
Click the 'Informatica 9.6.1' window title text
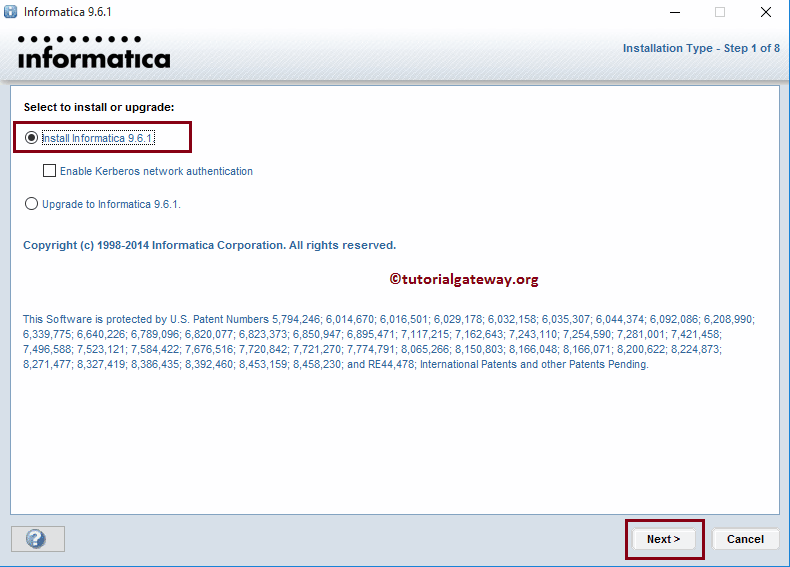68,12
